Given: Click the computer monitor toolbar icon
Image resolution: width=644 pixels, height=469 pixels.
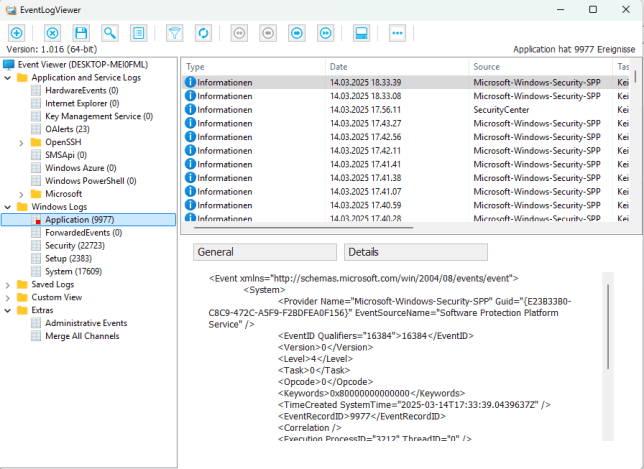Looking at the screenshot, I should [x=362, y=33].
